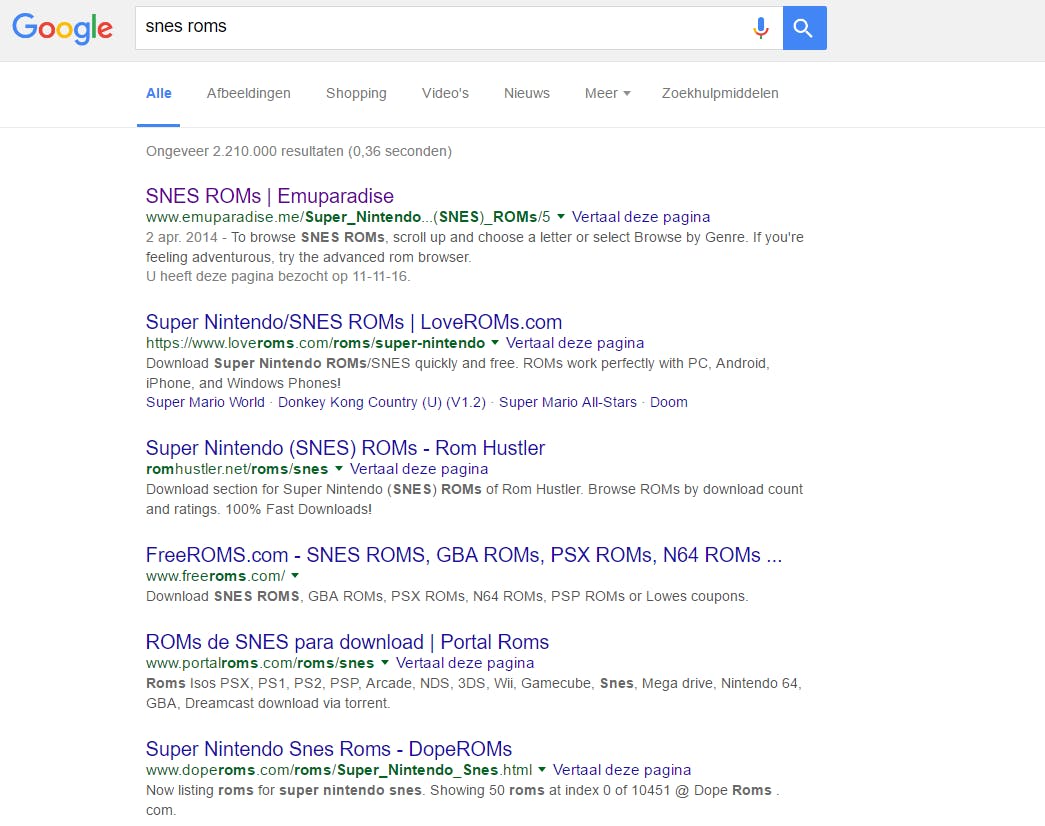Click Vertaal deze pagina for Emuparadise
Viewport: 1045px width, 826px height.
[641, 217]
